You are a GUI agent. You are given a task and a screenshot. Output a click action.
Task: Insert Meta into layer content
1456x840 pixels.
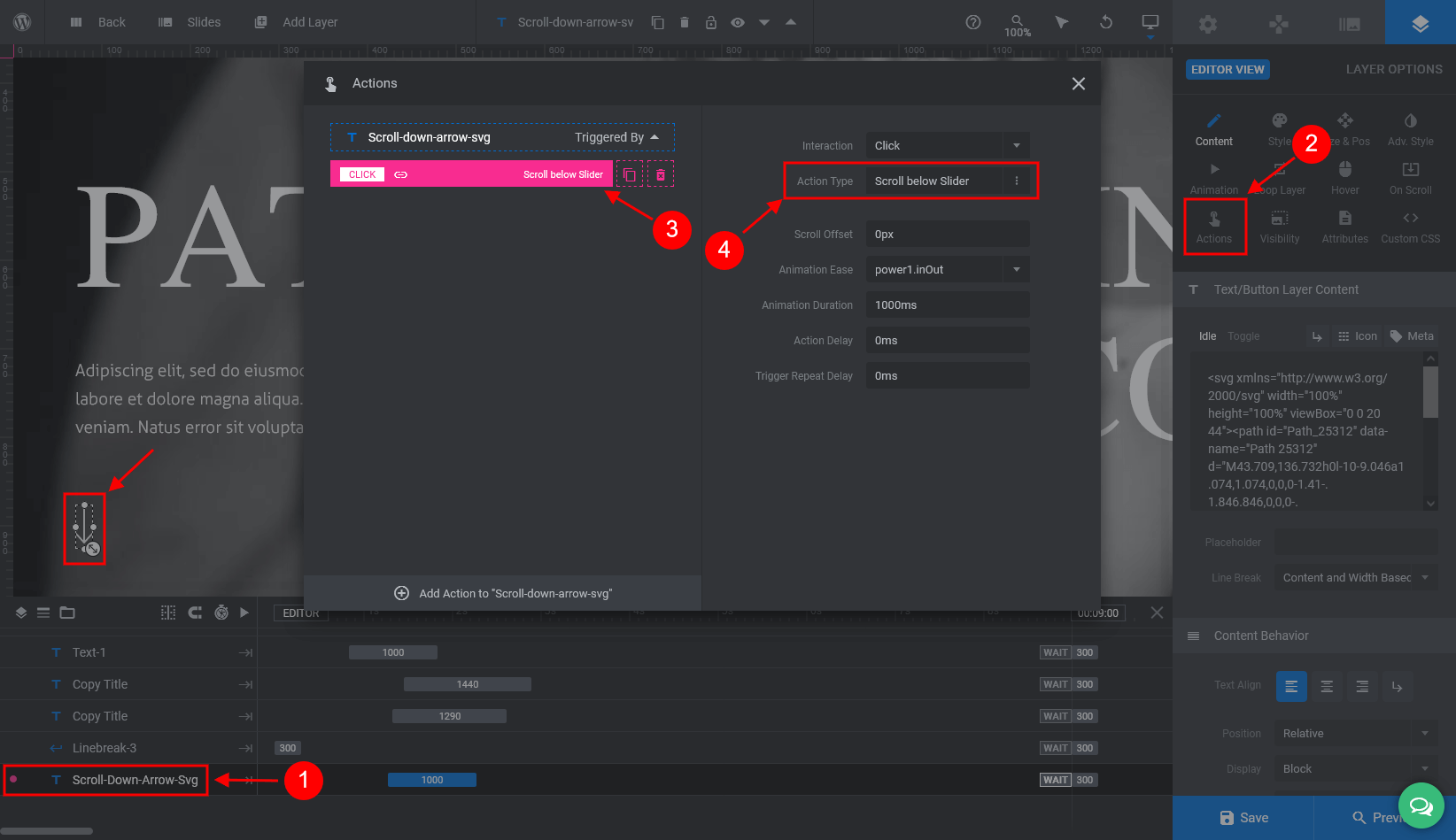coord(1412,336)
